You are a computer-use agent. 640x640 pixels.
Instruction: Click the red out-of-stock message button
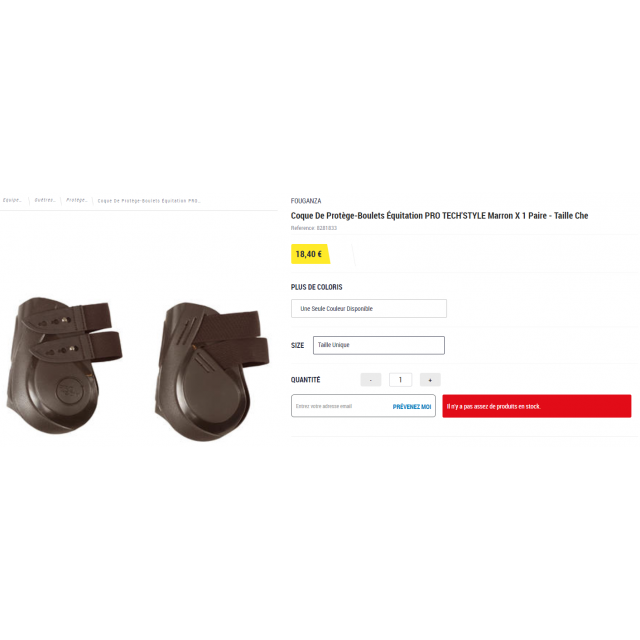coord(537,406)
